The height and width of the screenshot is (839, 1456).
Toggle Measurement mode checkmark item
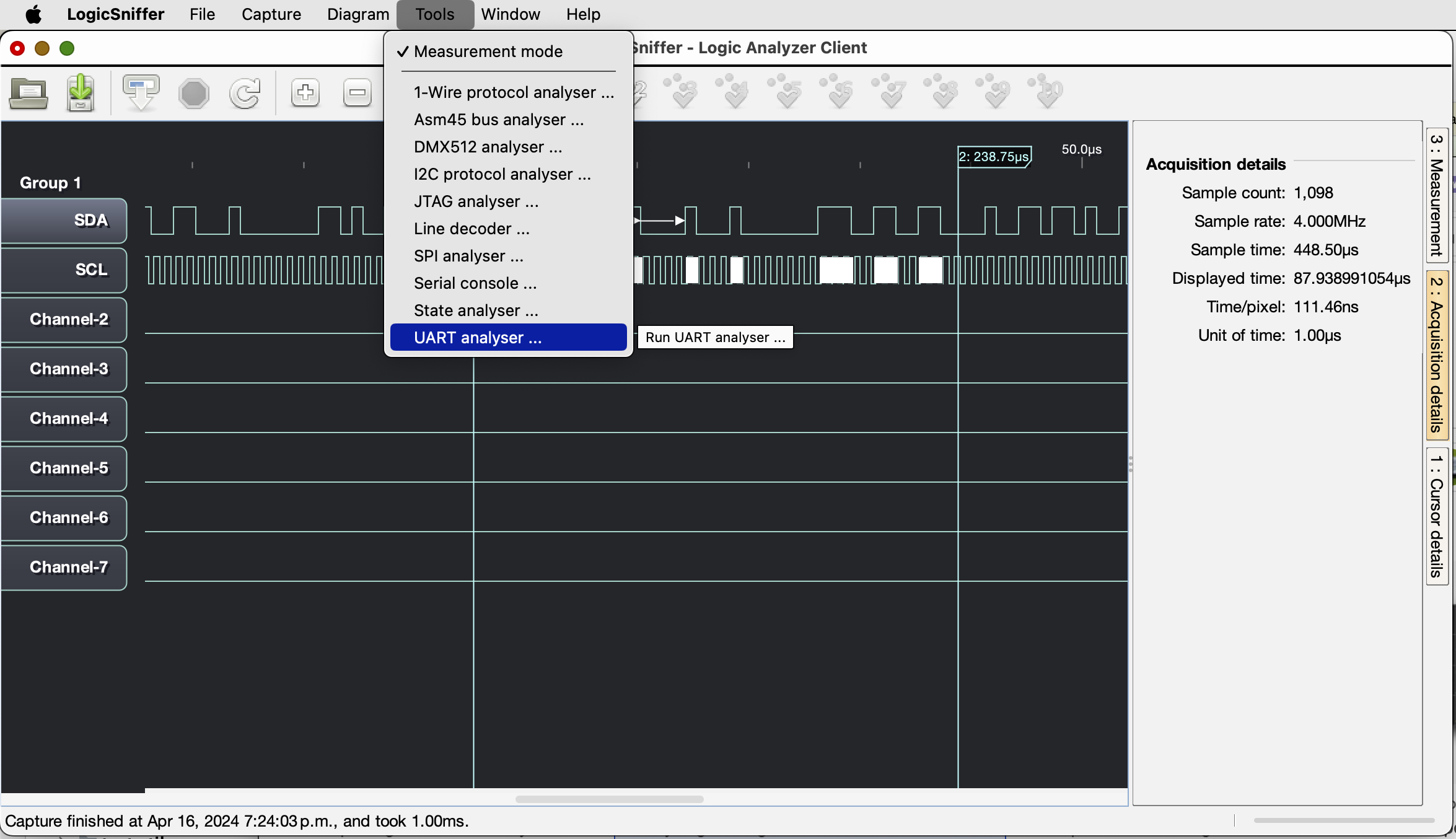tap(508, 51)
